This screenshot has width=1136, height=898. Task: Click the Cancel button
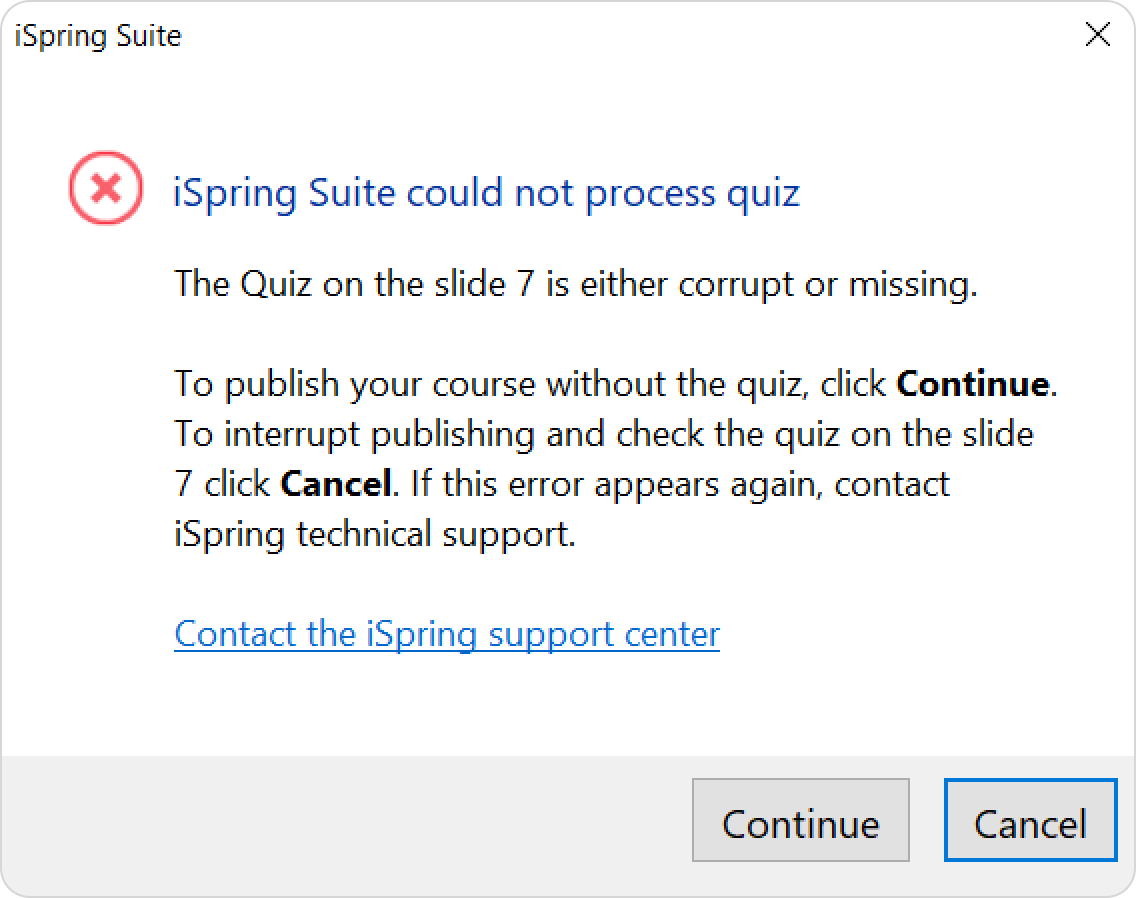click(1030, 820)
